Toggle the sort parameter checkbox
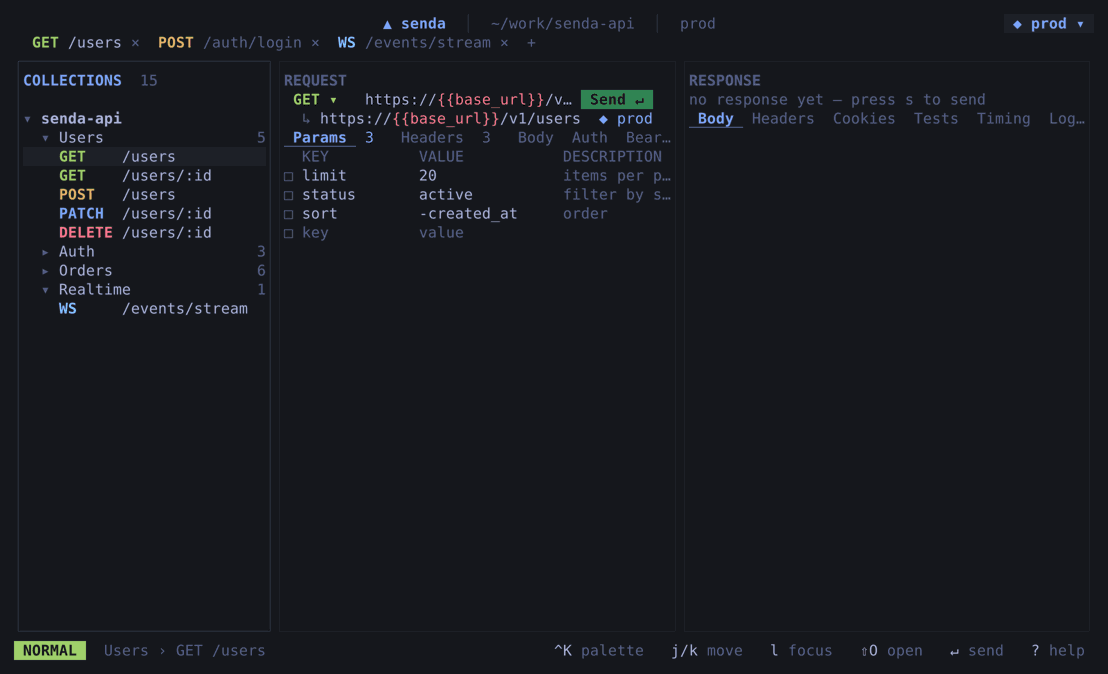Screen dimensions: 1108x674 288,215
